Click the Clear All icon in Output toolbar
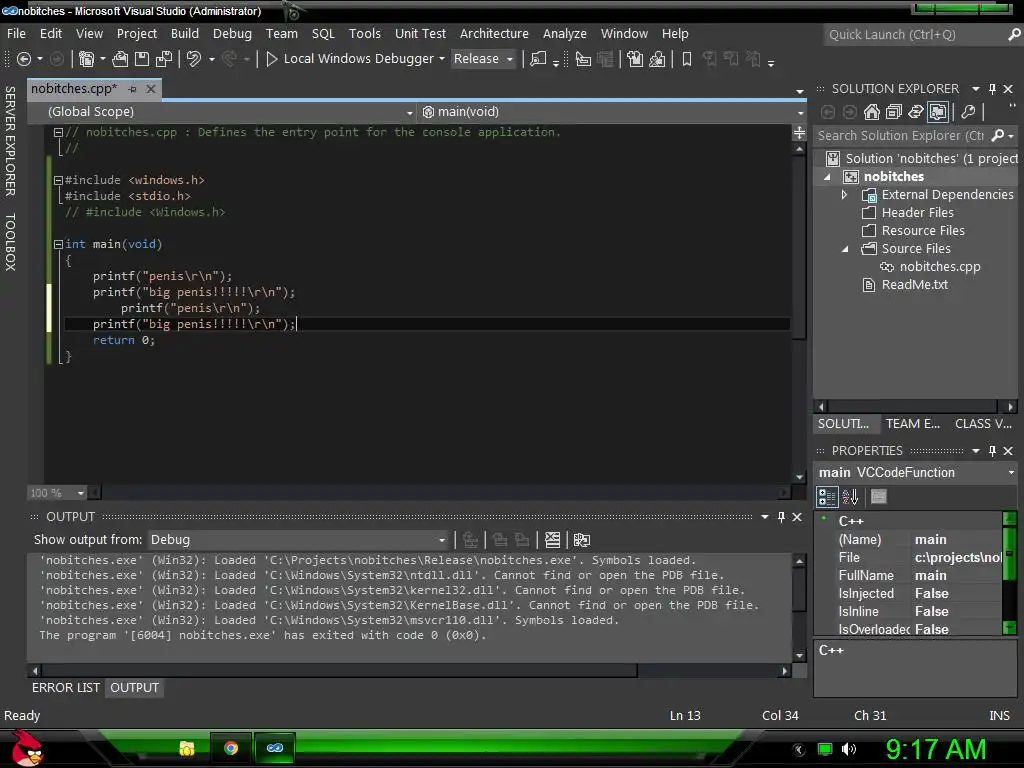 coord(552,540)
